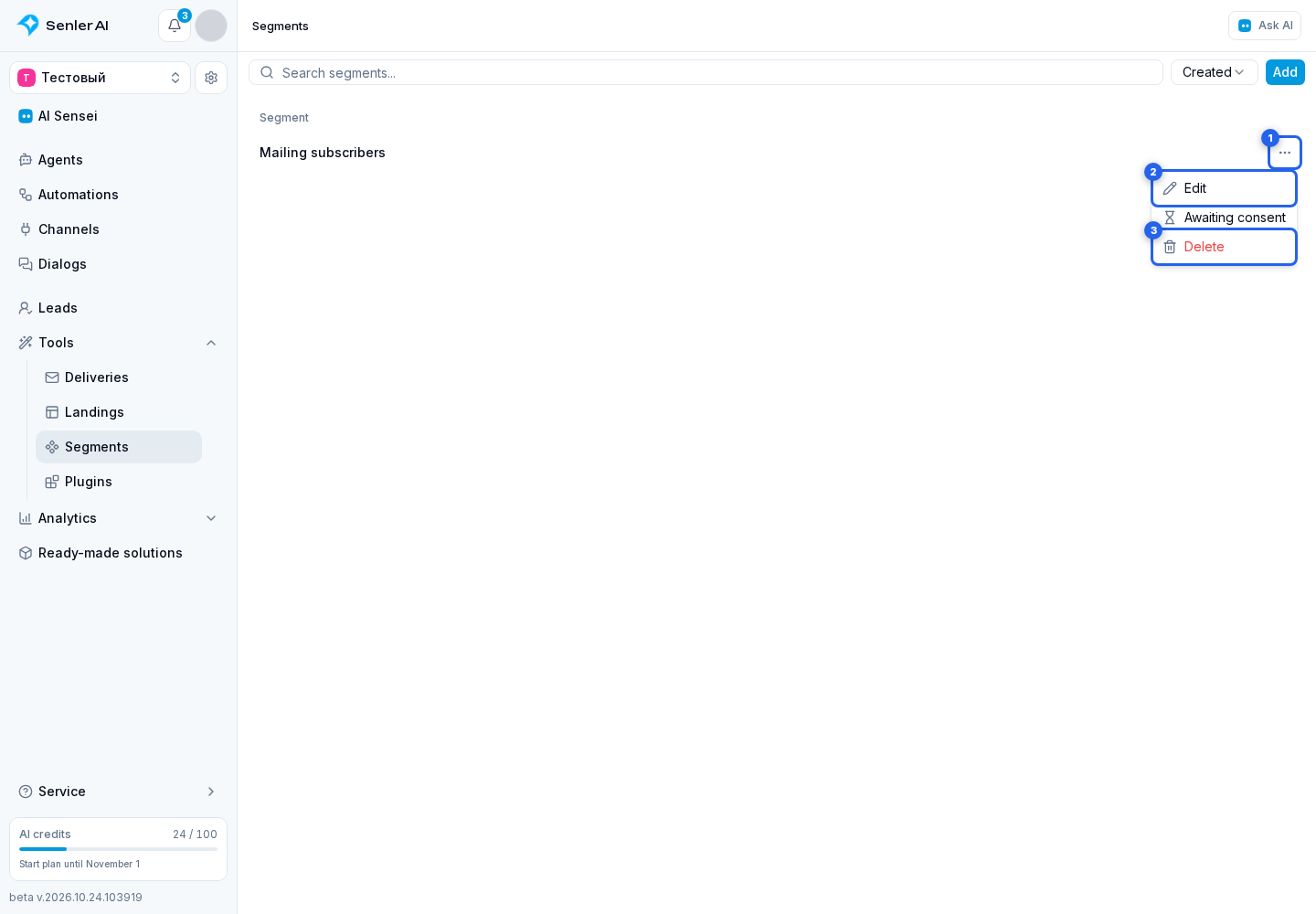Open the Created sort dropdown

point(1214,72)
